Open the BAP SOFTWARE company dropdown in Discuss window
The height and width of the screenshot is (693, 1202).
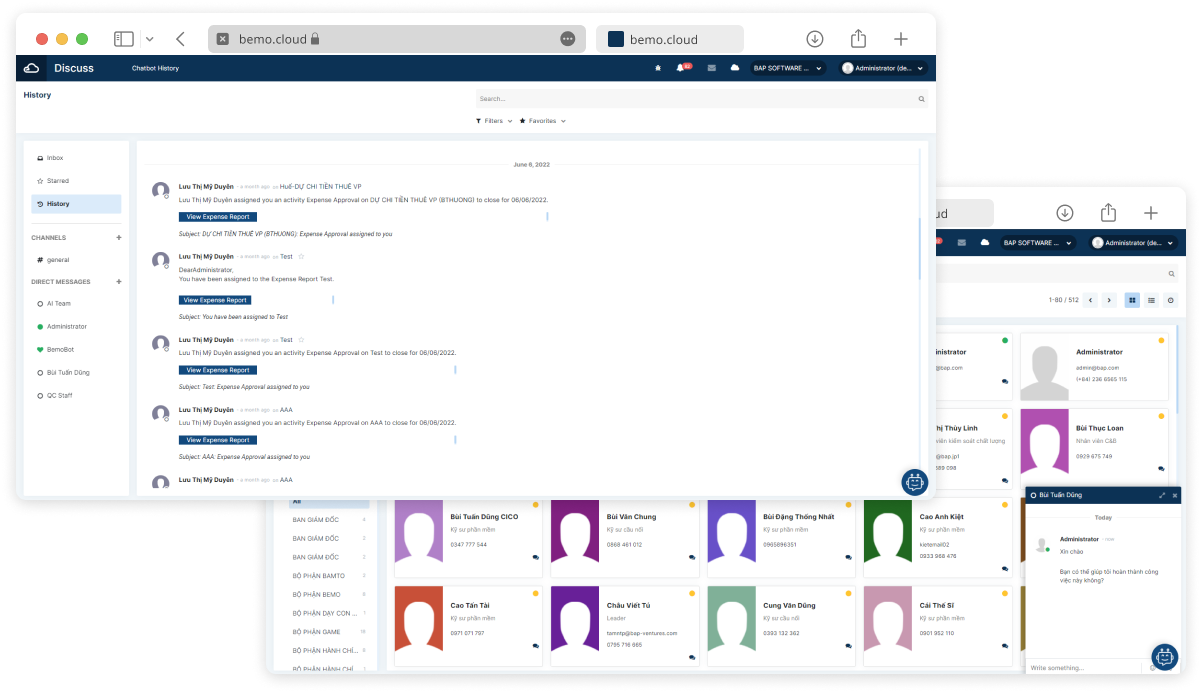pyautogui.click(x=788, y=68)
